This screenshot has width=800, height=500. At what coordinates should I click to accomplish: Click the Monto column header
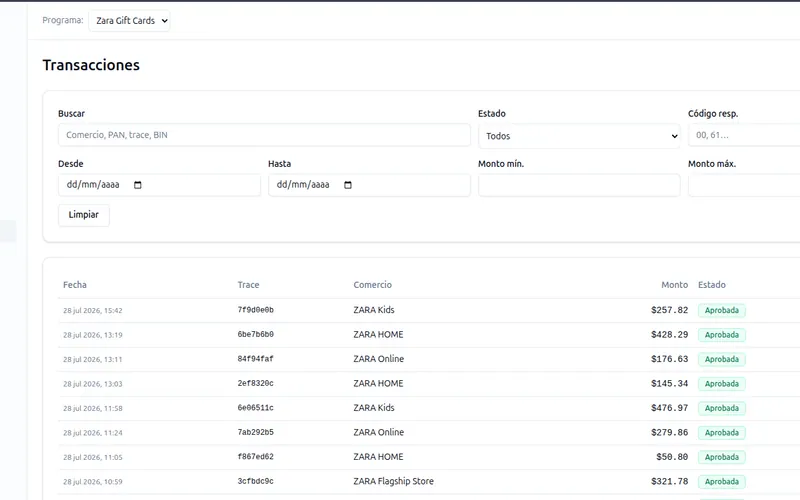(674, 285)
